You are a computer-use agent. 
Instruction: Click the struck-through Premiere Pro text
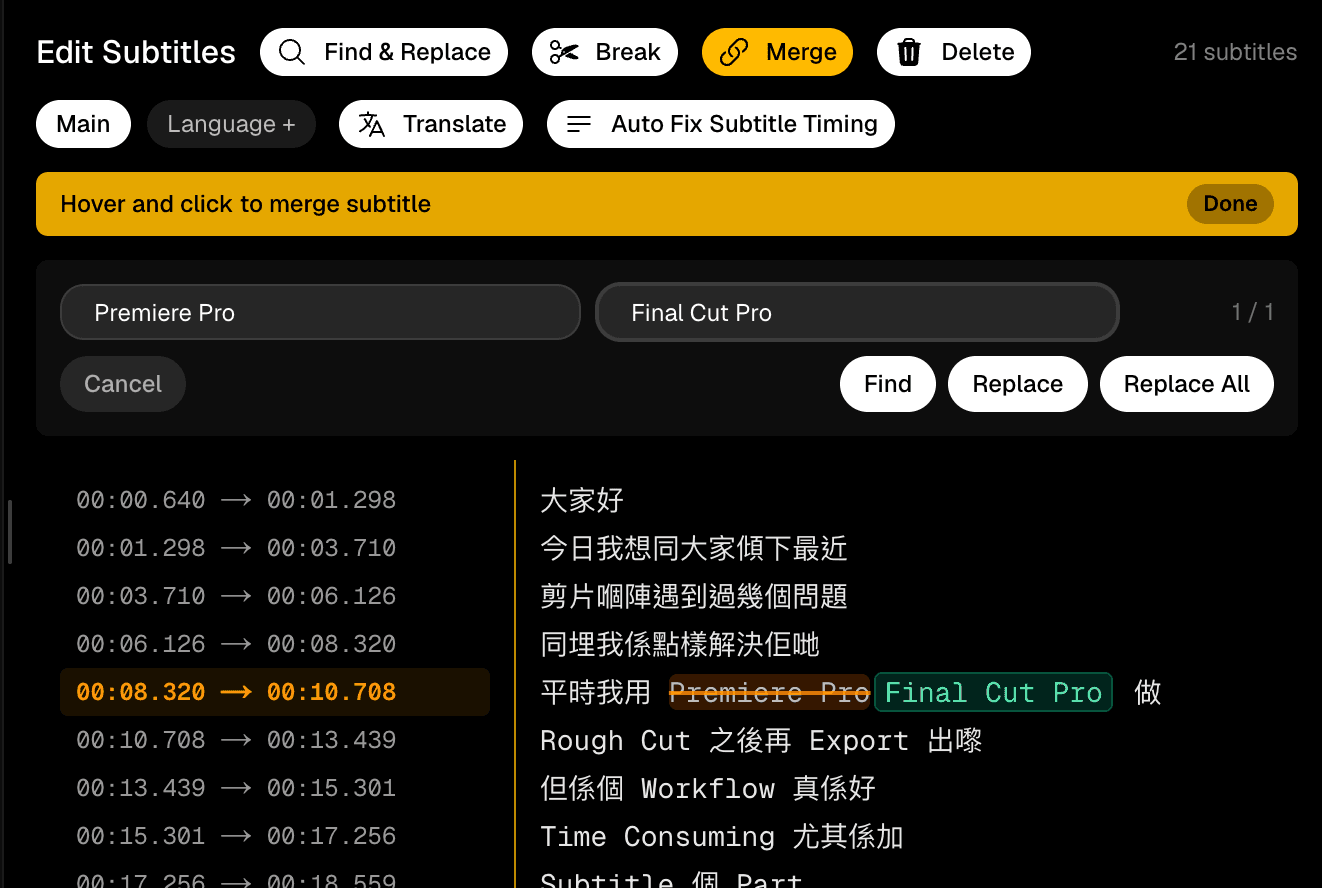(x=769, y=692)
